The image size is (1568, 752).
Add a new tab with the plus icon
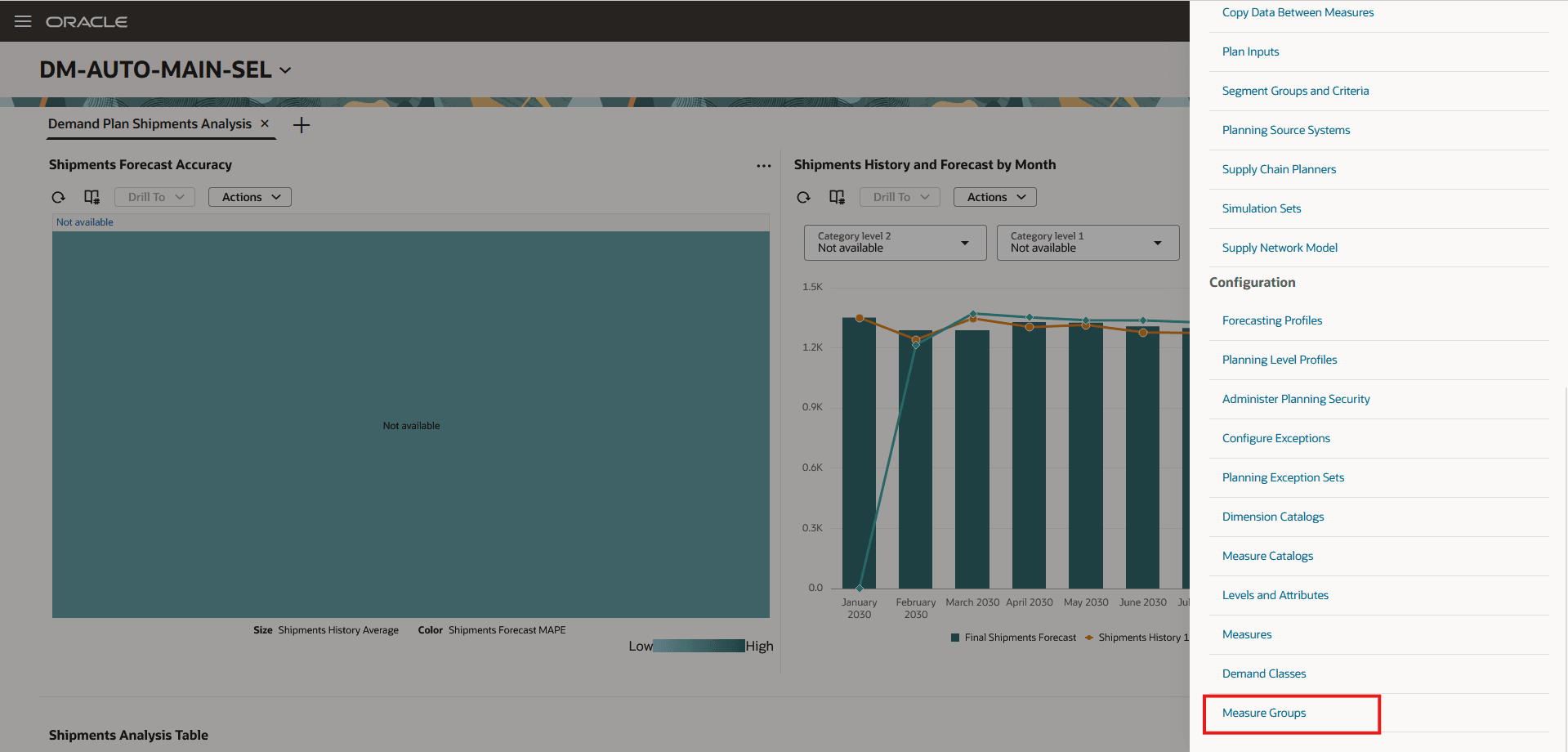pos(302,125)
